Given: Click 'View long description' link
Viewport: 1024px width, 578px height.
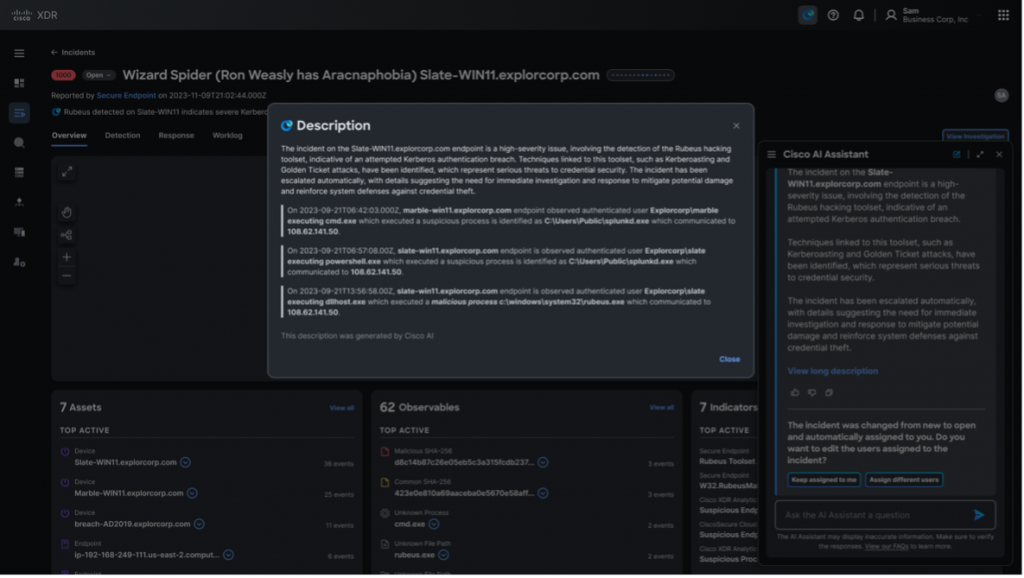Looking at the screenshot, I should pos(832,371).
